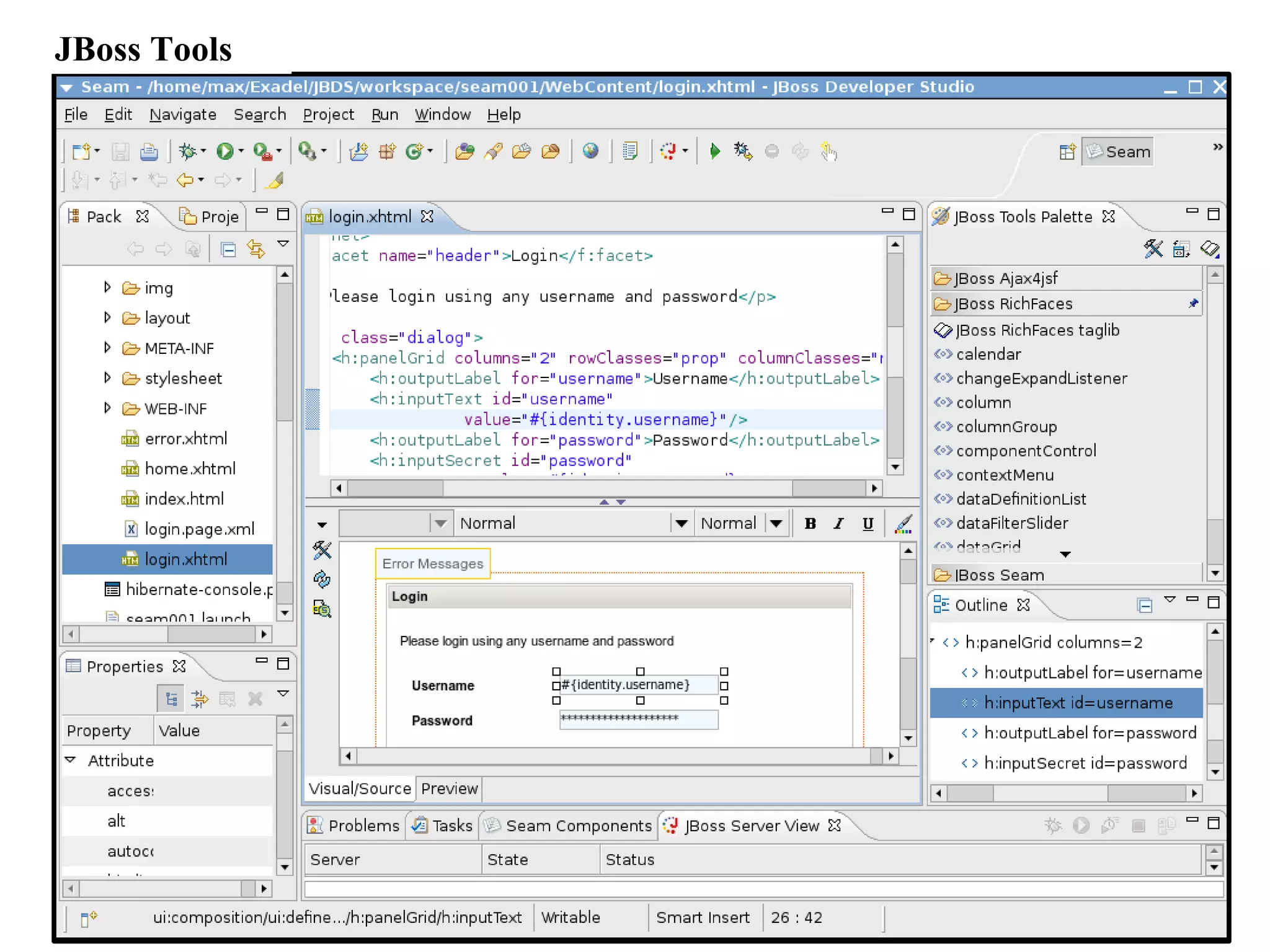Click Collapse All icon in Package Explorer
This screenshot has width=1270, height=952.
[228, 249]
